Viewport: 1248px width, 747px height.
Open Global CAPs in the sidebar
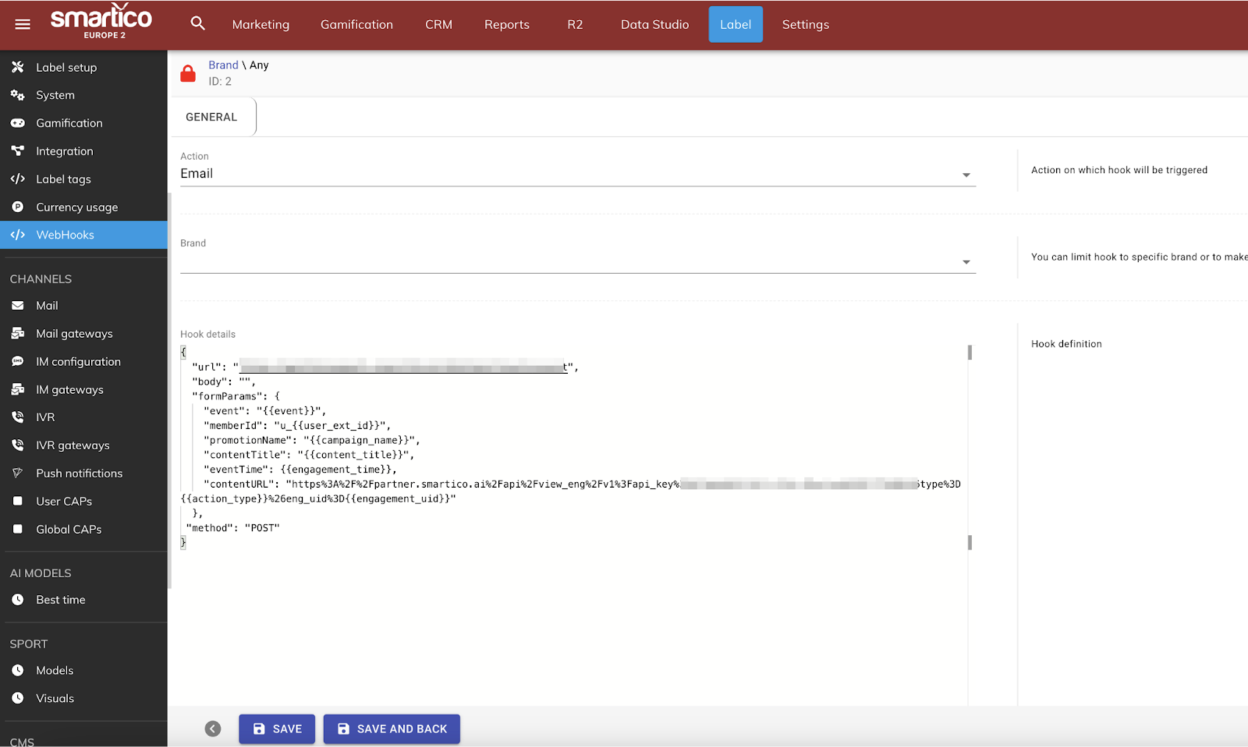pos(68,529)
